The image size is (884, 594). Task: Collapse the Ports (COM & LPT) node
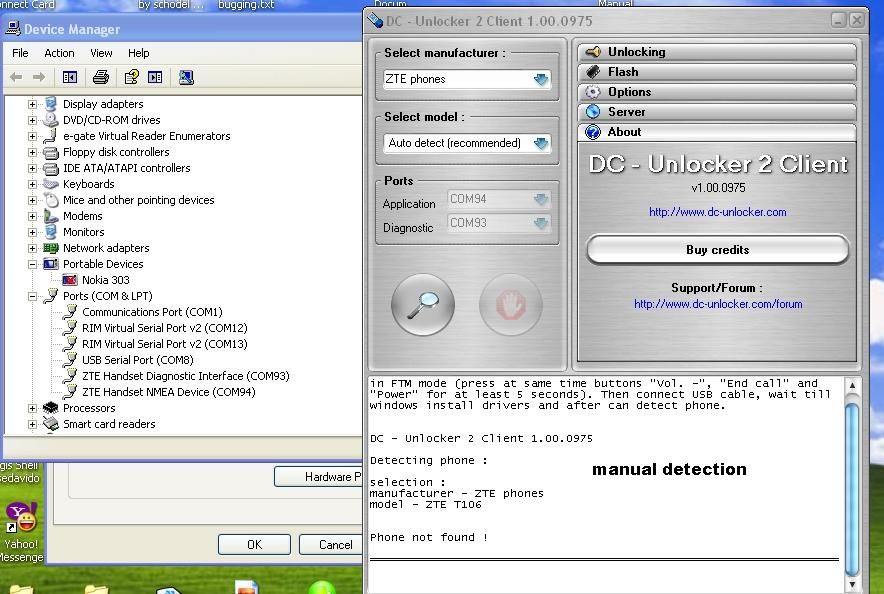(x=33, y=296)
